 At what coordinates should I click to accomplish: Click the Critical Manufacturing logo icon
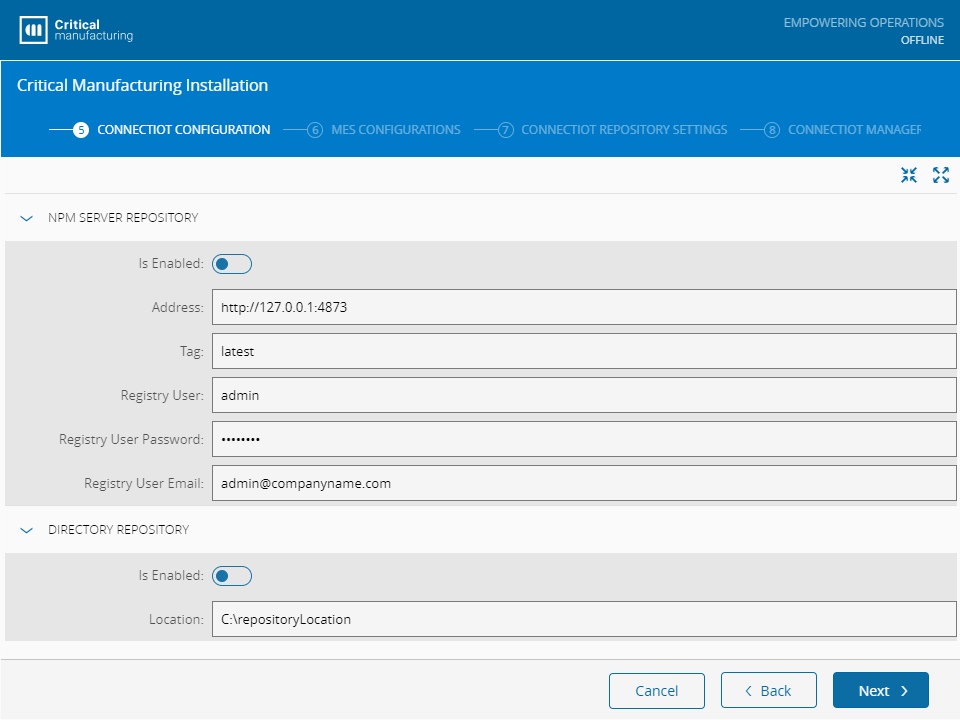coord(33,30)
